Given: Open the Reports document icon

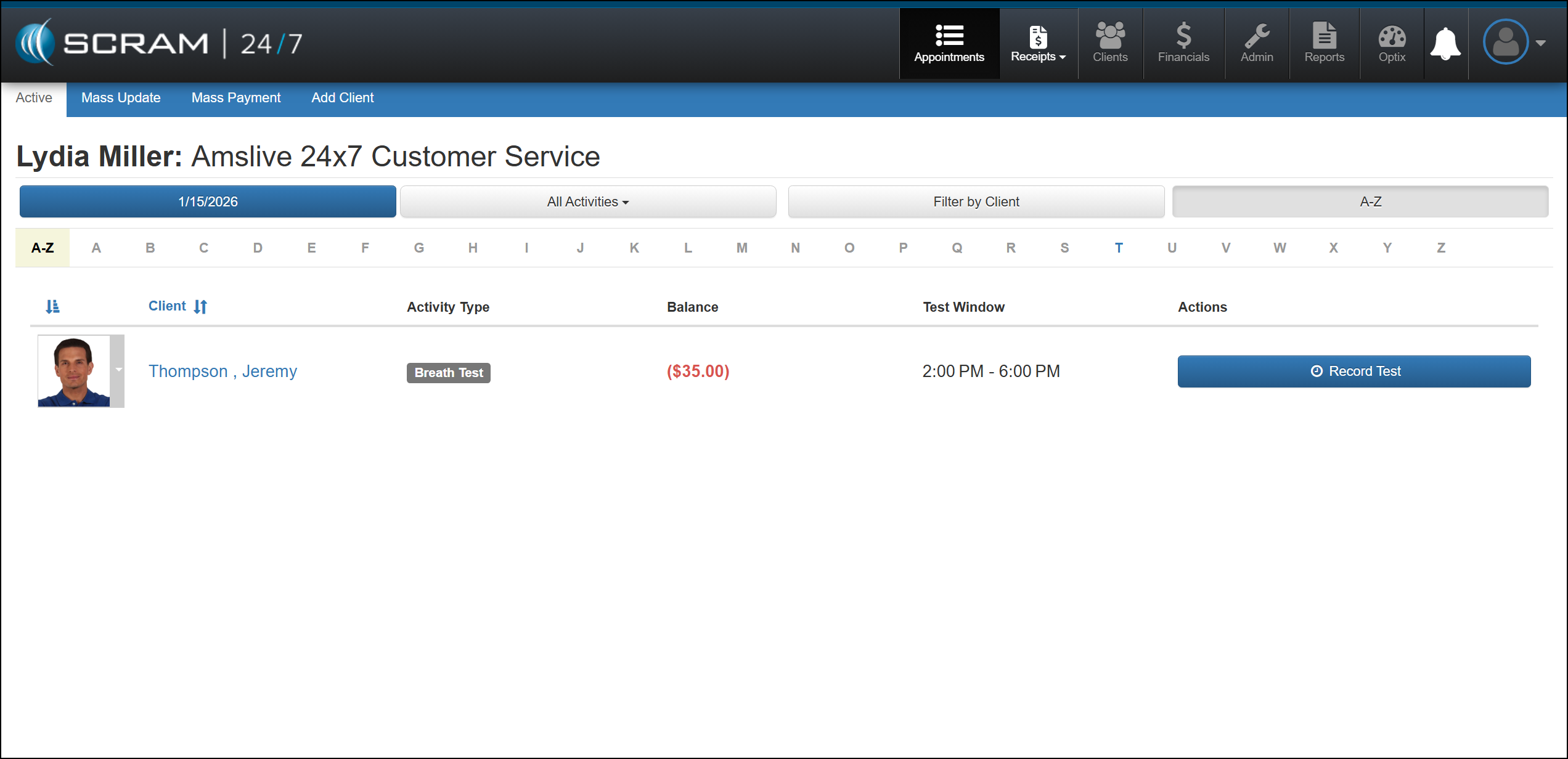Looking at the screenshot, I should (x=1323, y=36).
